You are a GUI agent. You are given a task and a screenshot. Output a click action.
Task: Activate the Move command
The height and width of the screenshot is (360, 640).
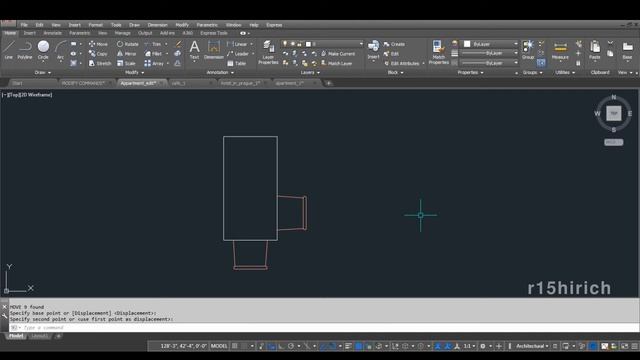click(98, 44)
